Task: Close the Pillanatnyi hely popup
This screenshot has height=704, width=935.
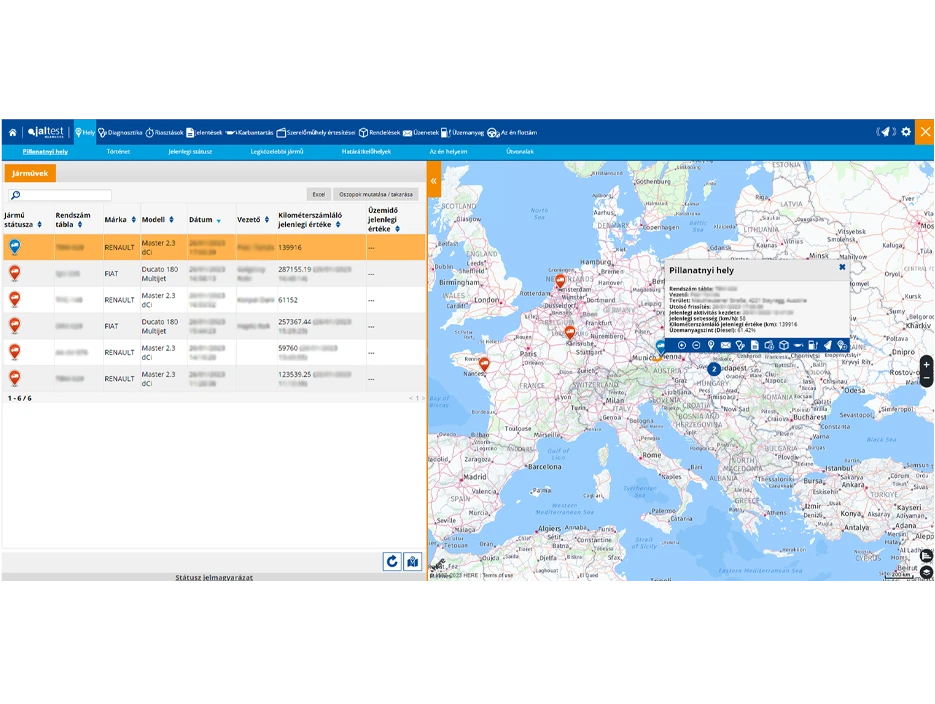Action: point(842,267)
